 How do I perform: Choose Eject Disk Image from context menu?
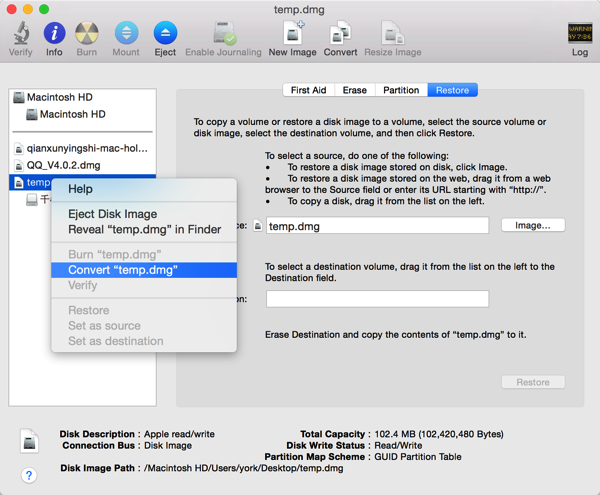click(x=144, y=214)
